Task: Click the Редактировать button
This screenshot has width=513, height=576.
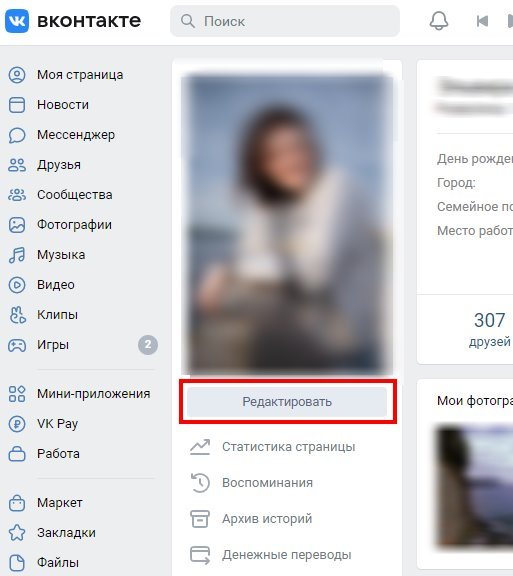Action: point(287,402)
